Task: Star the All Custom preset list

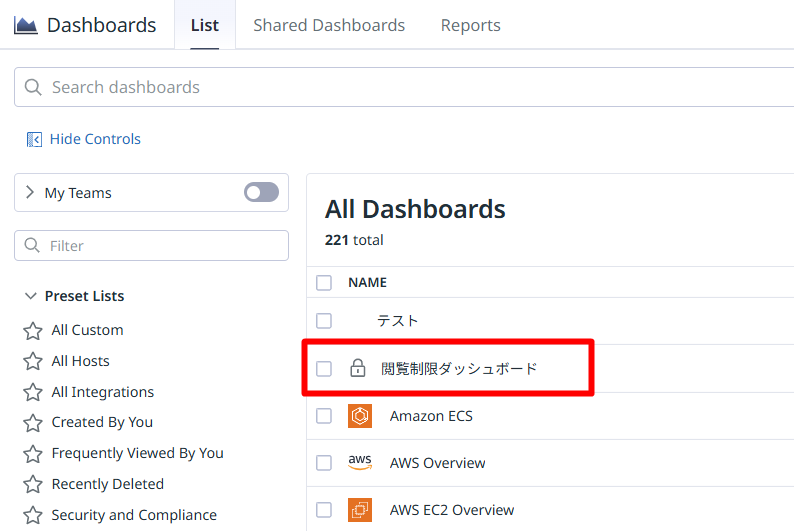Action: [x=33, y=330]
